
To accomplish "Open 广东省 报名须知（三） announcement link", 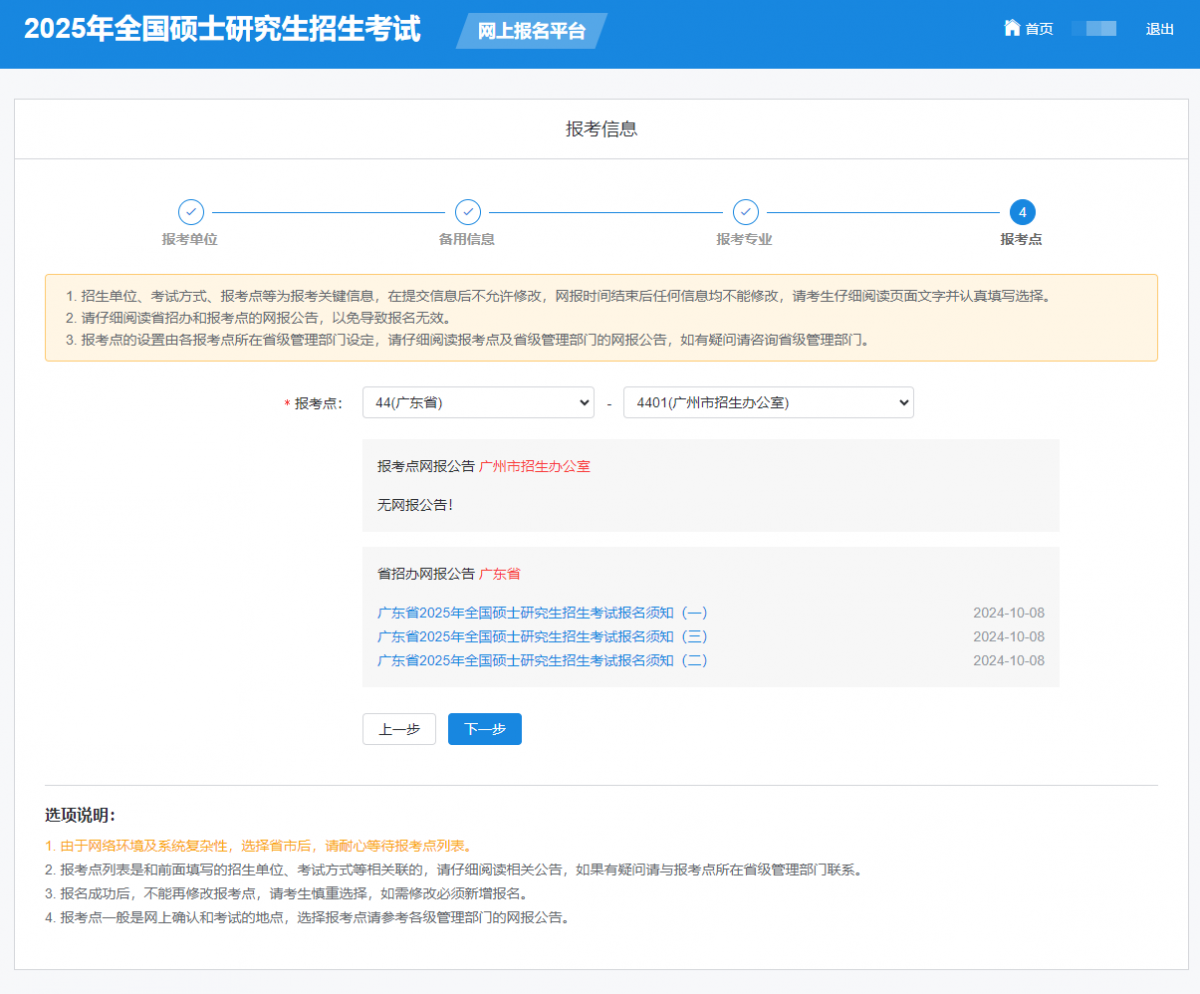I will pyautogui.click(x=543, y=637).
